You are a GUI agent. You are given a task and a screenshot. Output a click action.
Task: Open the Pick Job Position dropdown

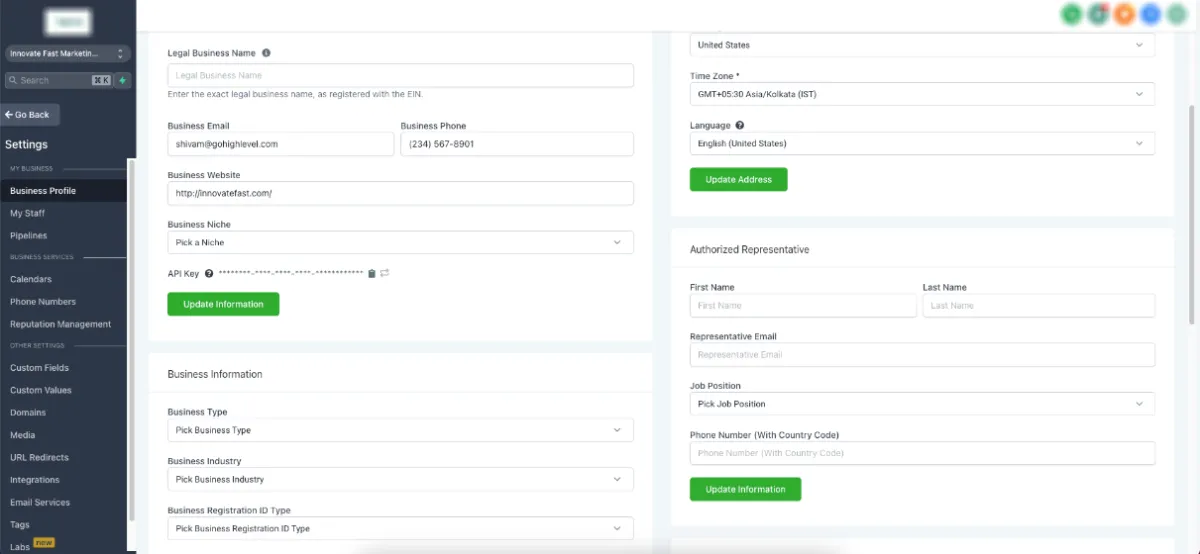tap(922, 404)
